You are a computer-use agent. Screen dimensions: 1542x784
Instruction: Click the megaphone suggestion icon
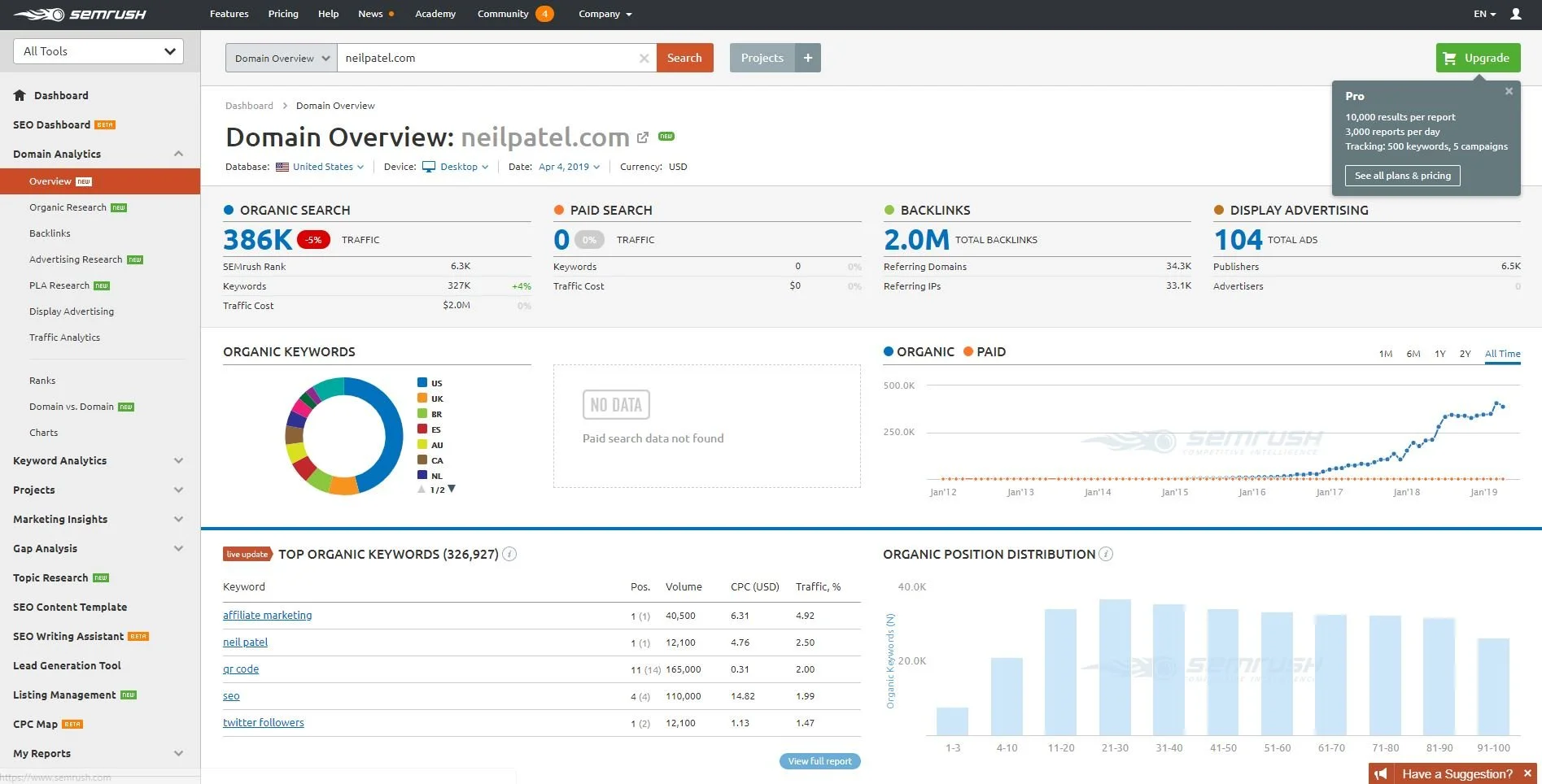coord(1381,773)
